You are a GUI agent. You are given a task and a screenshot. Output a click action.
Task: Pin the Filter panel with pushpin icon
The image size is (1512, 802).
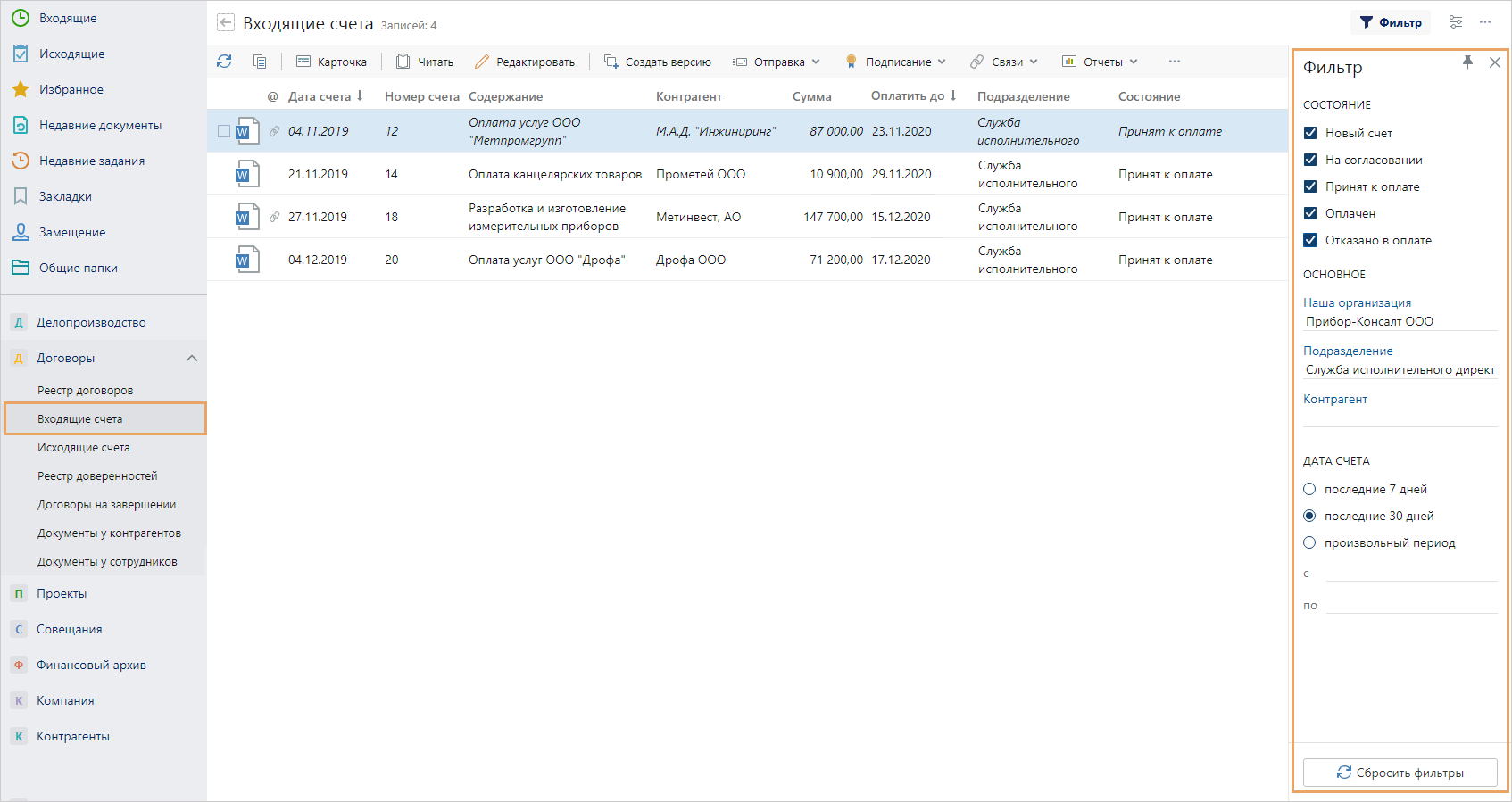tap(1467, 62)
